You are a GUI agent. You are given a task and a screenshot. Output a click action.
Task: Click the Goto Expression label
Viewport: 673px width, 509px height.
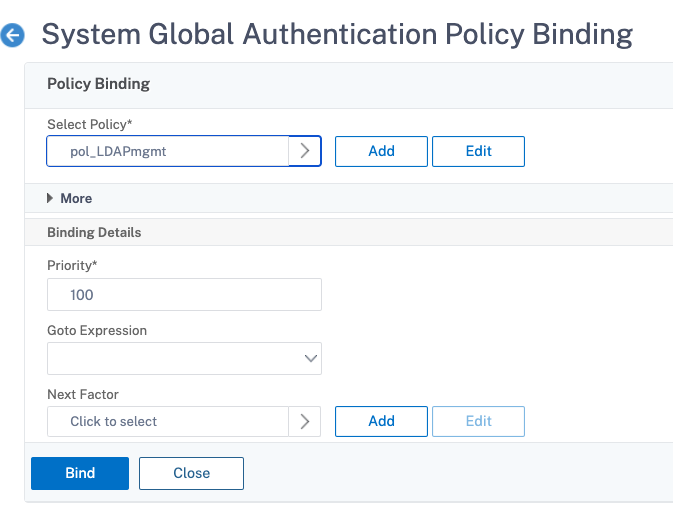click(x=97, y=330)
